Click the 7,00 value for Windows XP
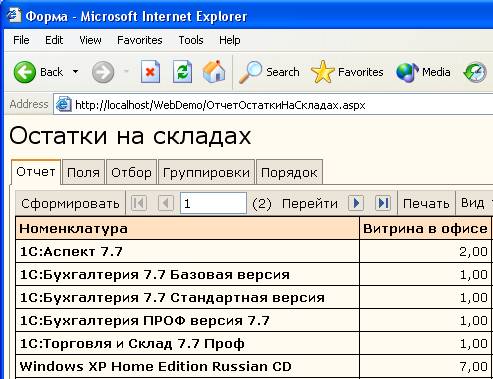The width and height of the screenshot is (493, 379). point(473,367)
